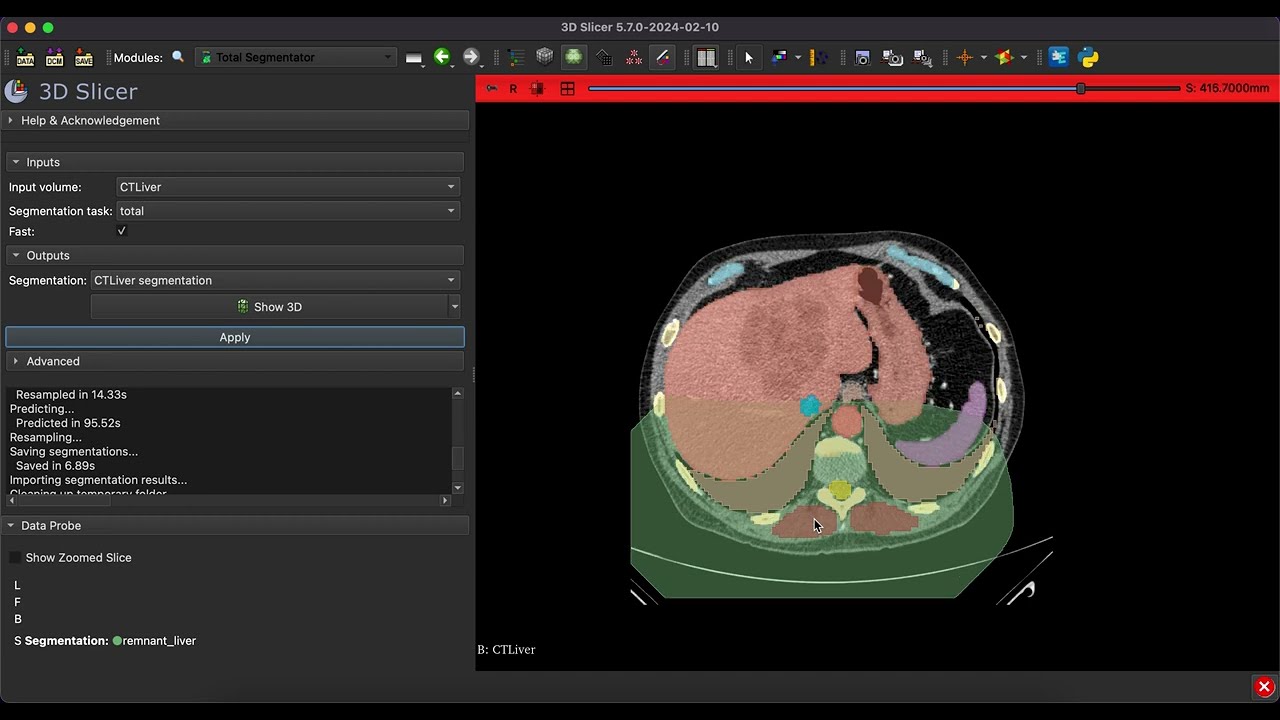Uncheck the Fast checkbox
The width and height of the screenshot is (1280, 720).
(122, 231)
